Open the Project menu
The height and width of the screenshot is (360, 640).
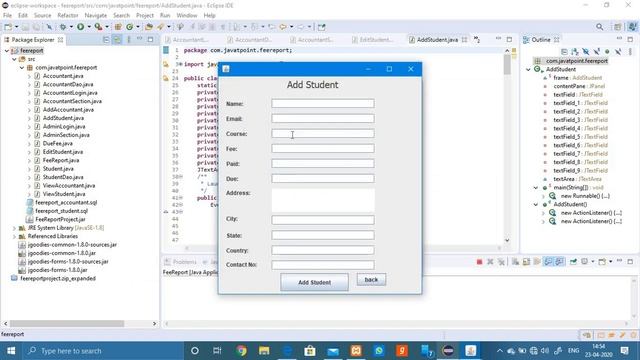145,15
